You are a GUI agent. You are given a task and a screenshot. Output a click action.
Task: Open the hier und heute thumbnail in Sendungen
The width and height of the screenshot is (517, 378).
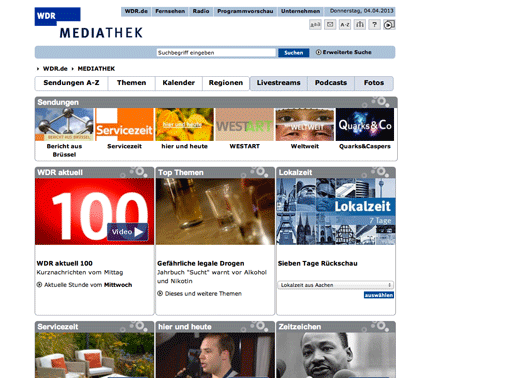(184, 124)
